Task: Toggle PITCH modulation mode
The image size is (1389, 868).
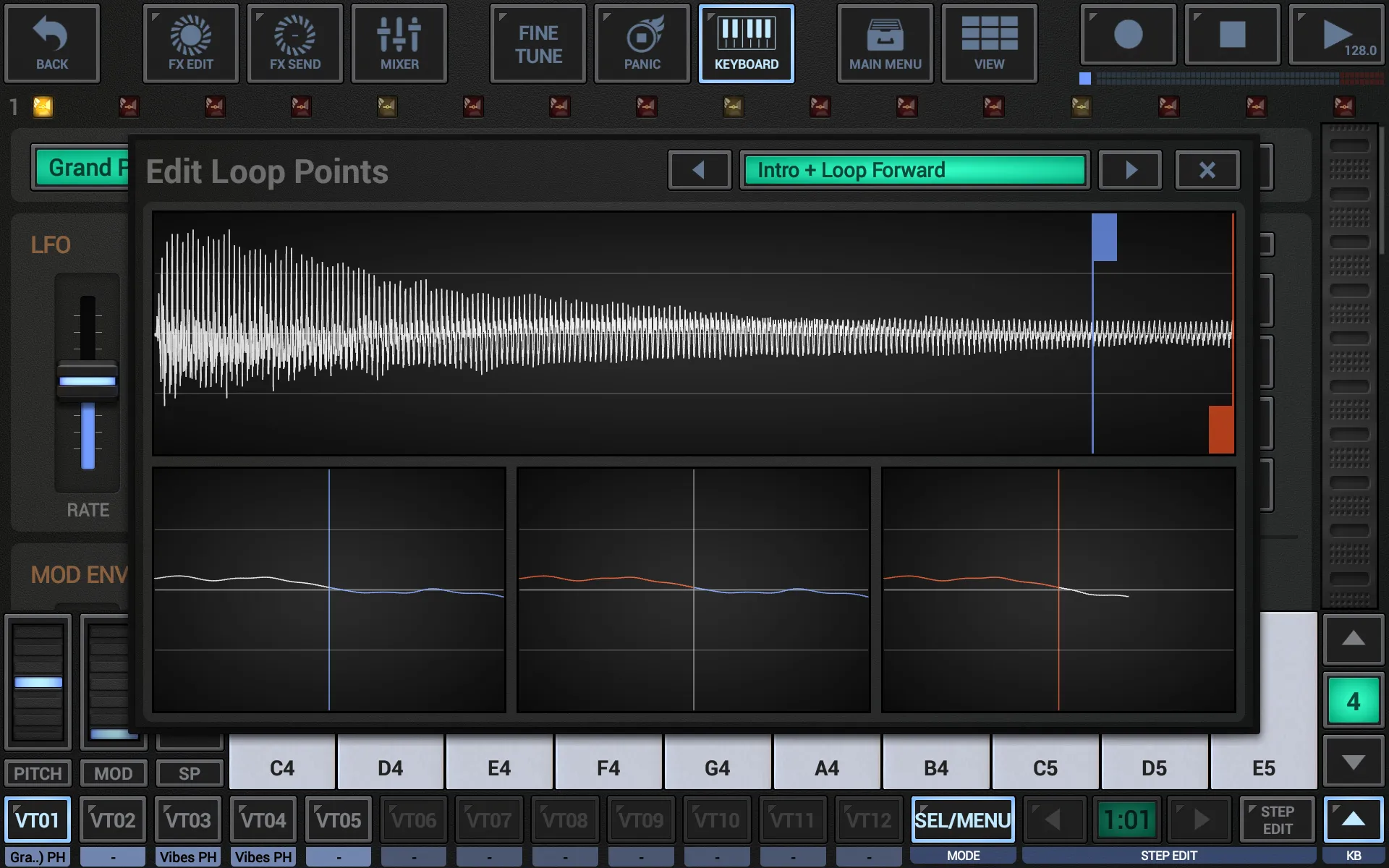Action: pyautogui.click(x=39, y=773)
